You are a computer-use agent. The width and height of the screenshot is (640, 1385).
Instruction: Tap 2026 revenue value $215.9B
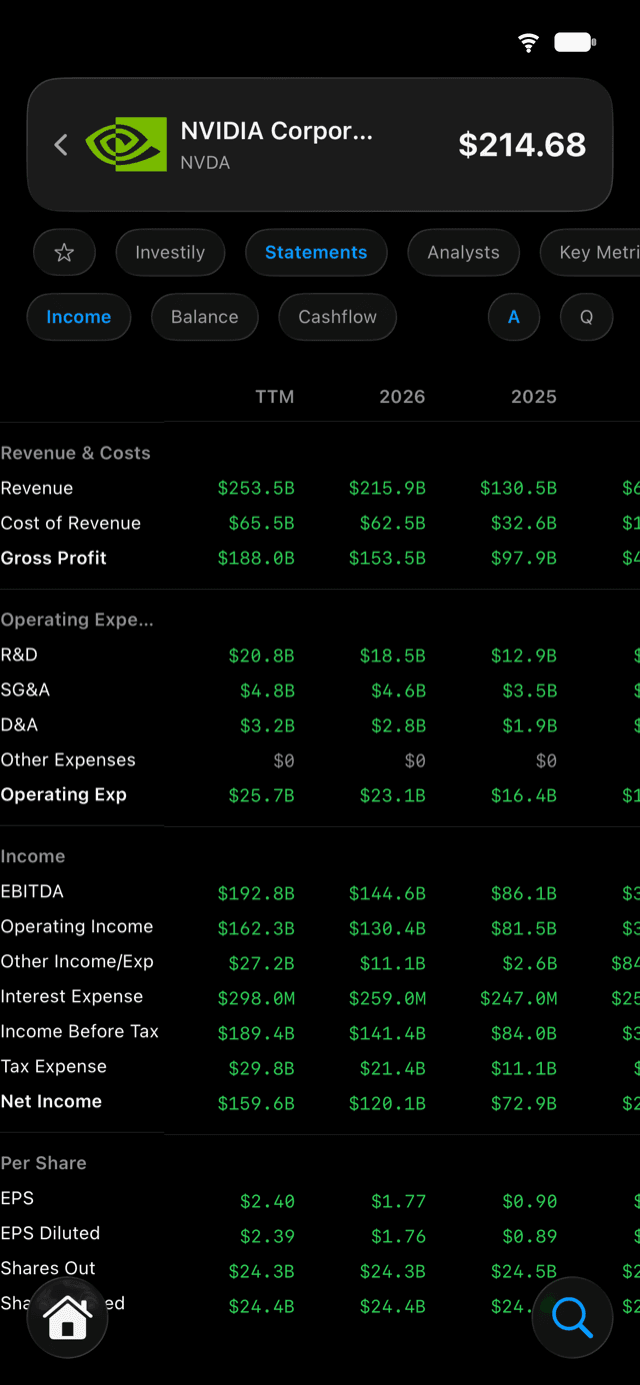tap(387, 489)
